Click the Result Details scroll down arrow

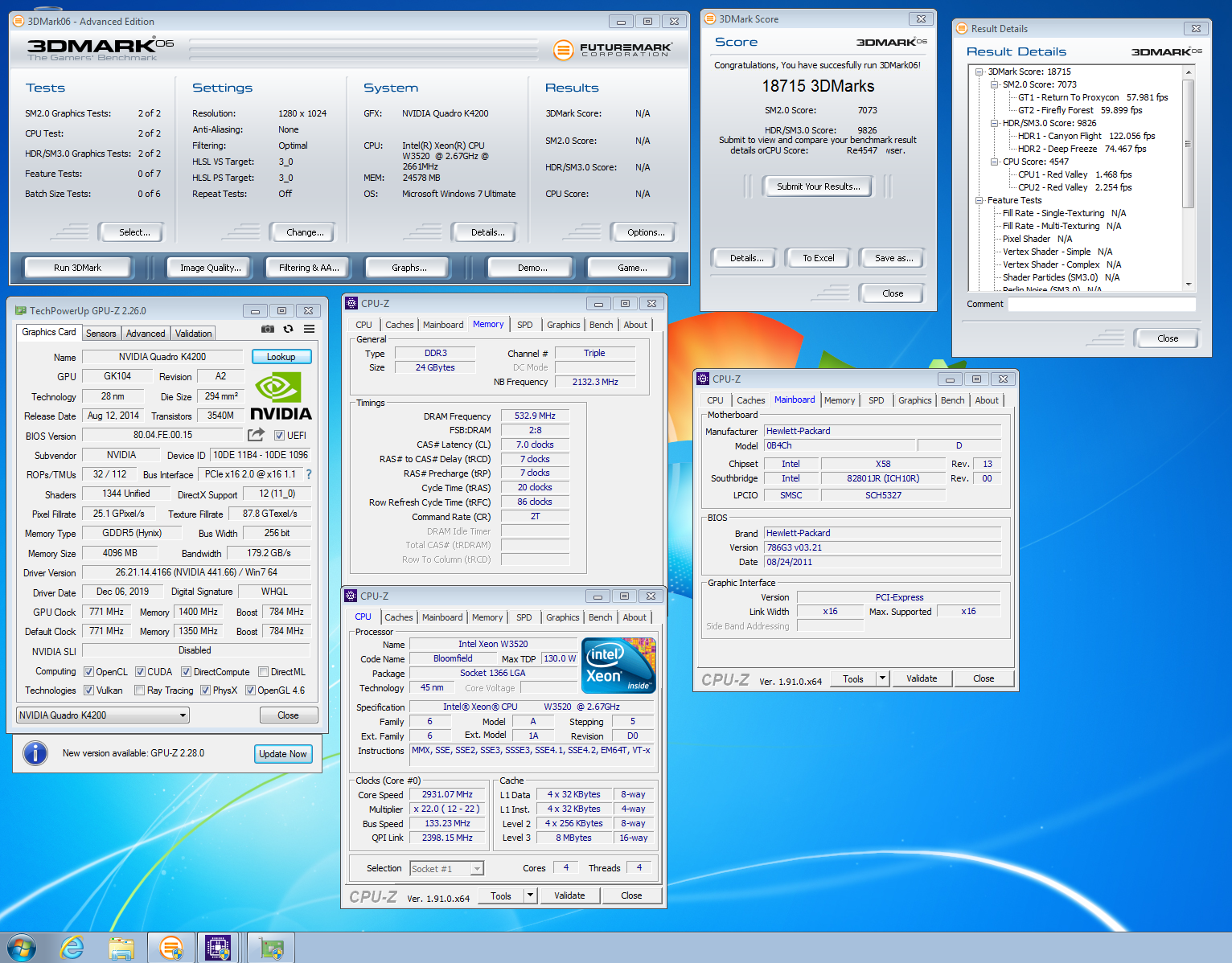[1189, 284]
